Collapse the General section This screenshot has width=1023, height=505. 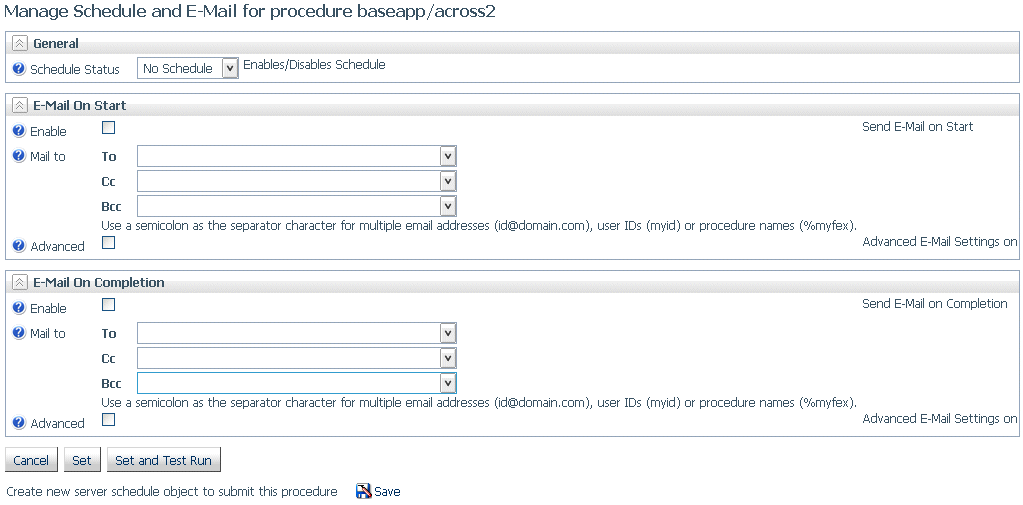coord(20,44)
